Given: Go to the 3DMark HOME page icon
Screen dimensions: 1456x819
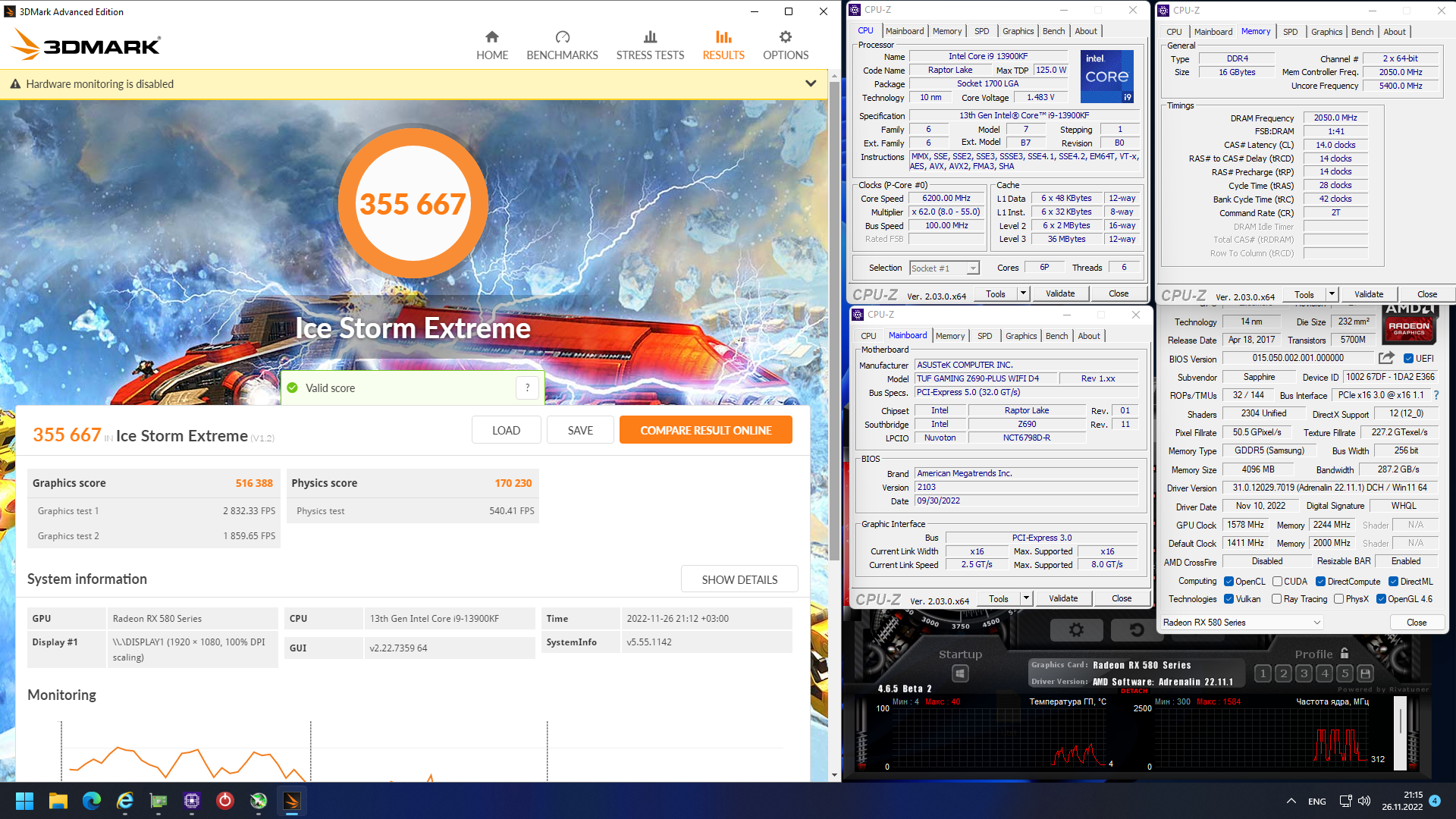Looking at the screenshot, I should (492, 37).
